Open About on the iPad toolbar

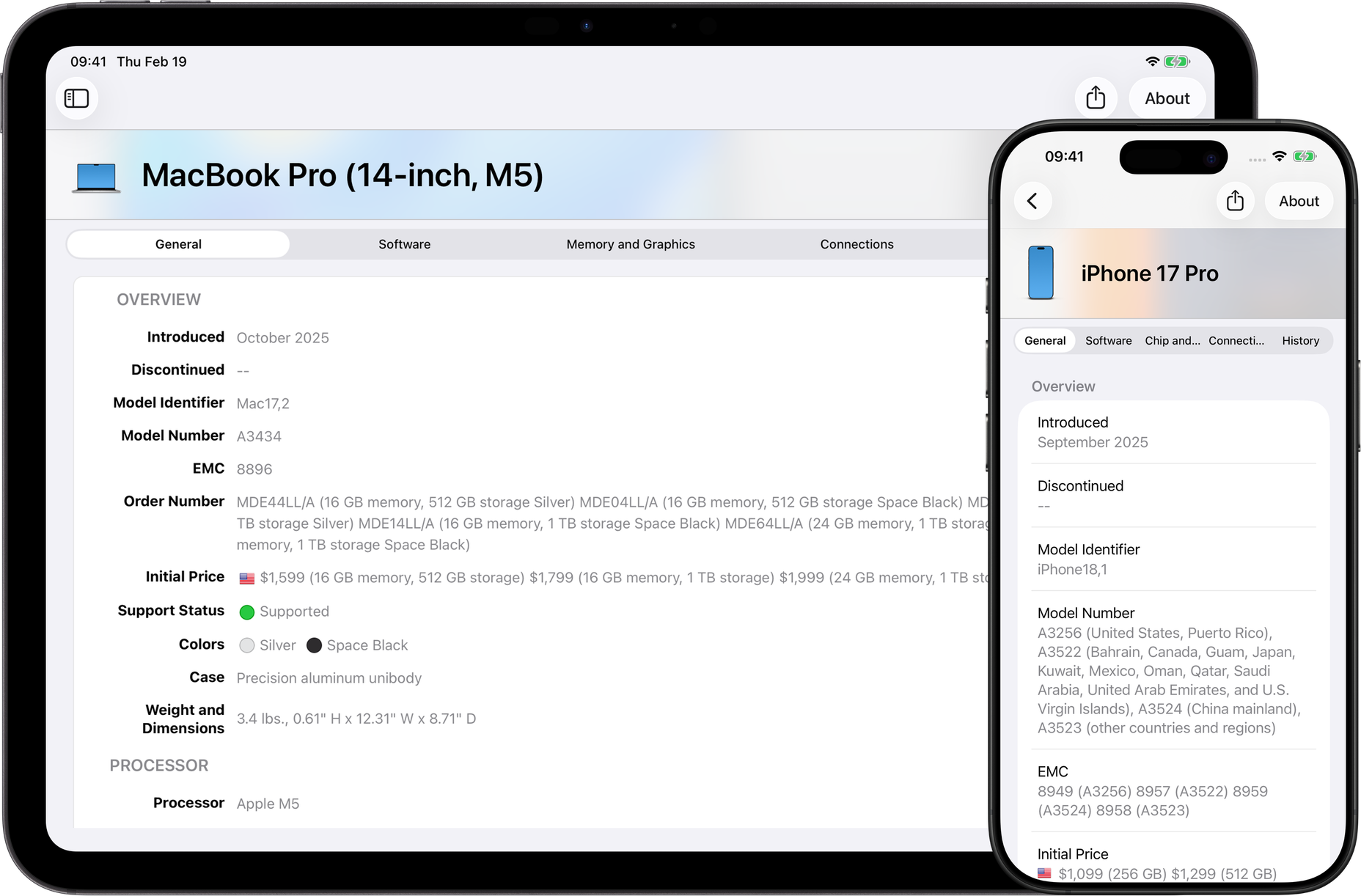(x=1167, y=98)
